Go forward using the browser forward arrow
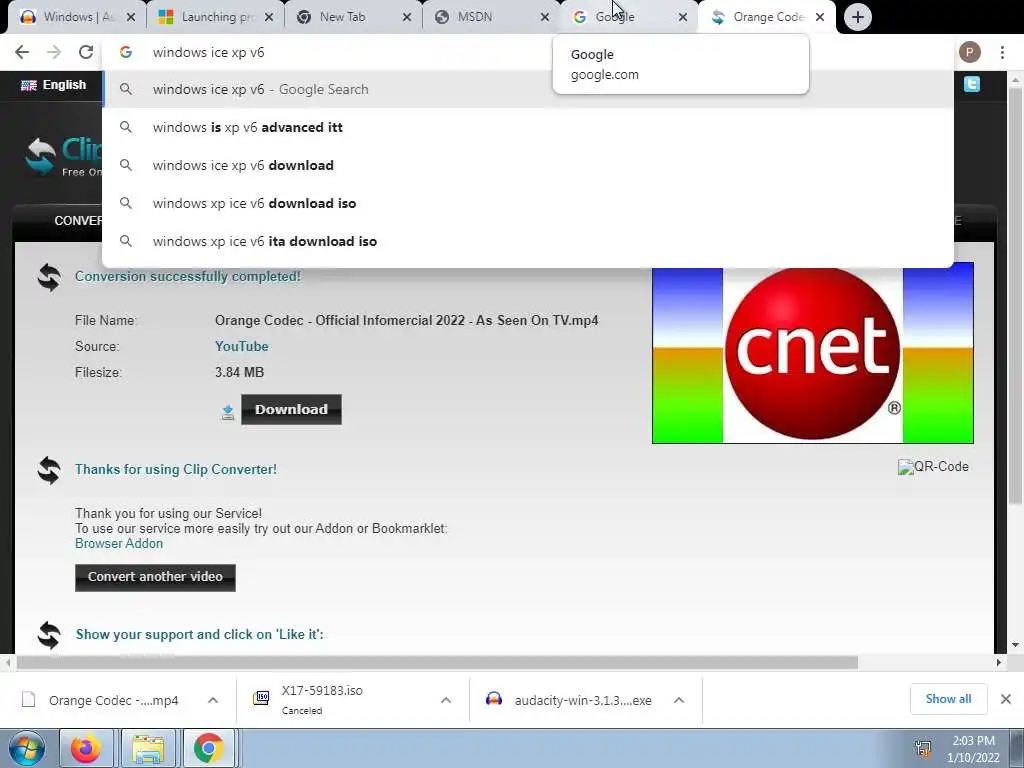Screen dimensions: 1024x768 54,52
